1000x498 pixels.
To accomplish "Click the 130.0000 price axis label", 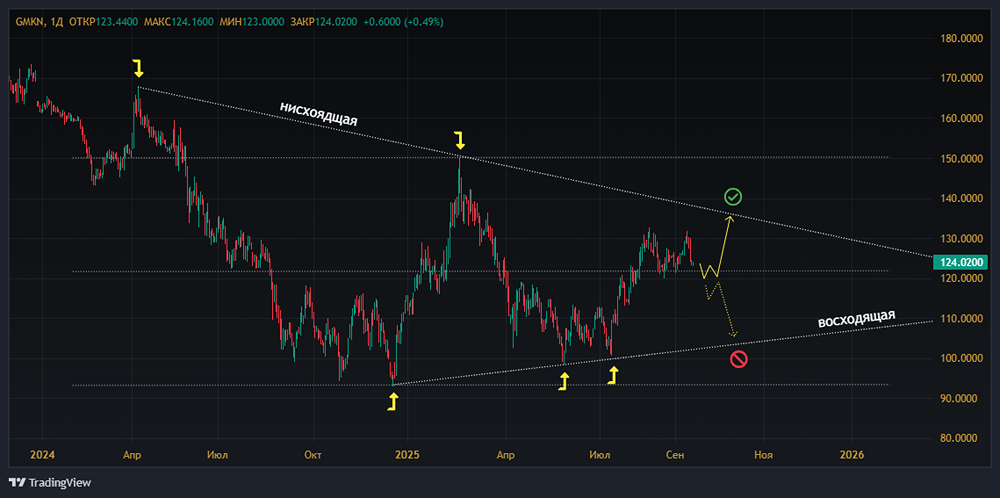I will point(962,238).
